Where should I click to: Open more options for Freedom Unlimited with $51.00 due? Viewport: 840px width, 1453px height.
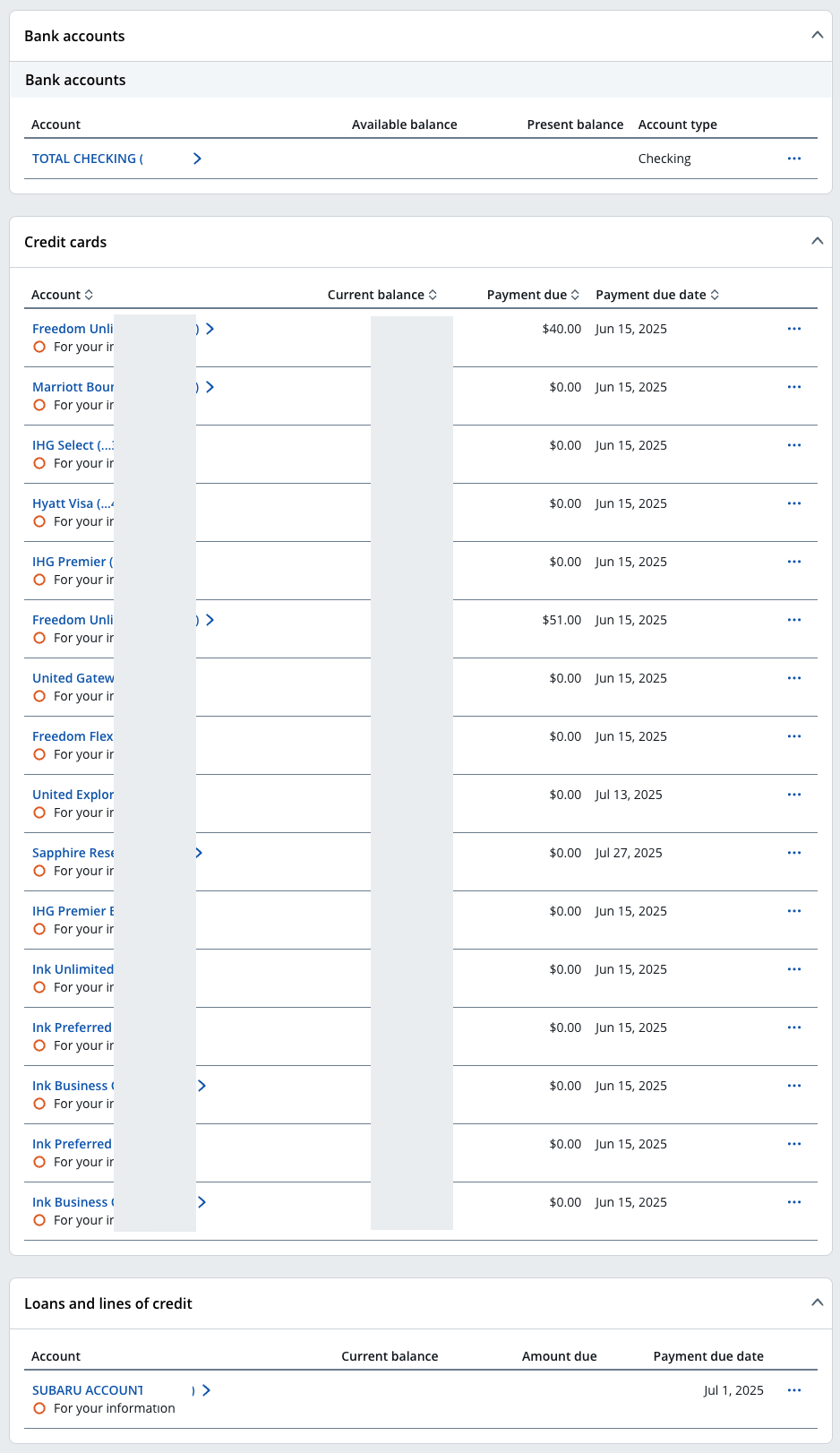tap(793, 620)
